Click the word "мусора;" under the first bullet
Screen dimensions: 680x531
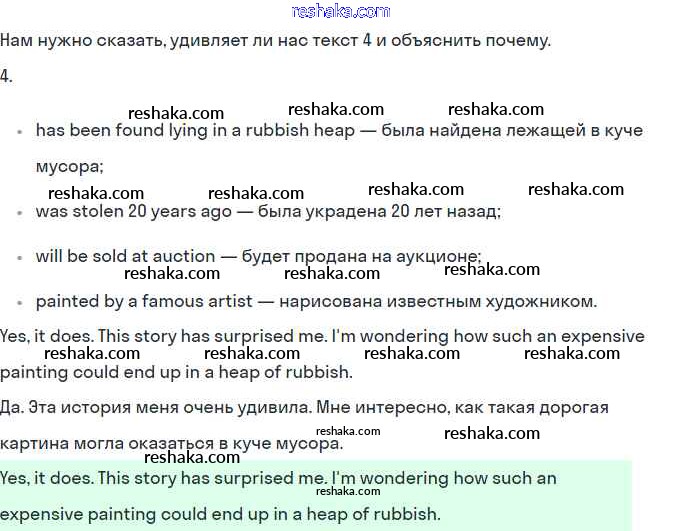coord(69,166)
